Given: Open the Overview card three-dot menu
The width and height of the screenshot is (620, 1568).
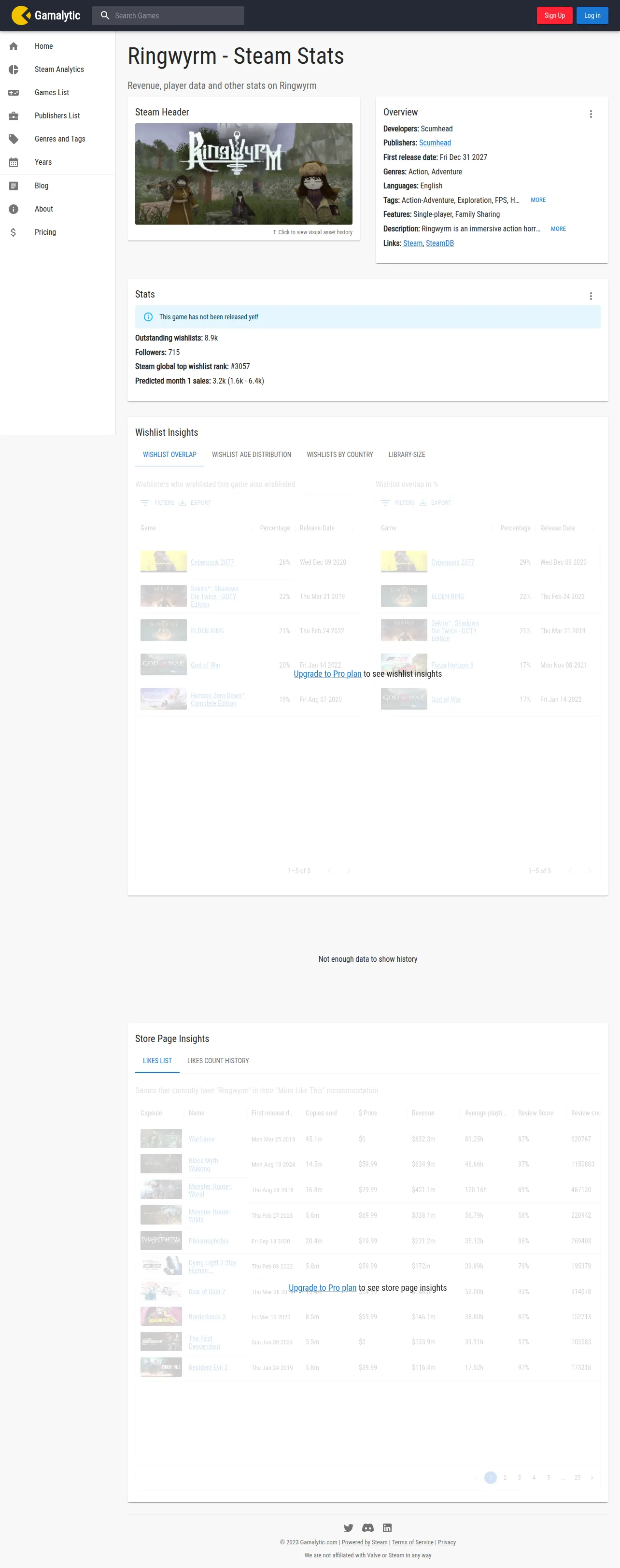Looking at the screenshot, I should tap(590, 114).
